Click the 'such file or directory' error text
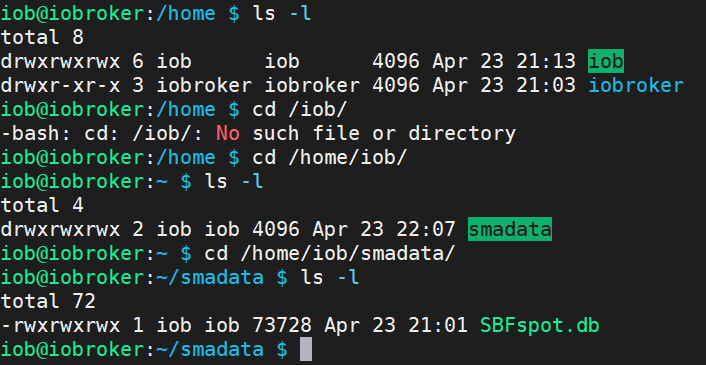This screenshot has height=365, width=706. (x=384, y=133)
